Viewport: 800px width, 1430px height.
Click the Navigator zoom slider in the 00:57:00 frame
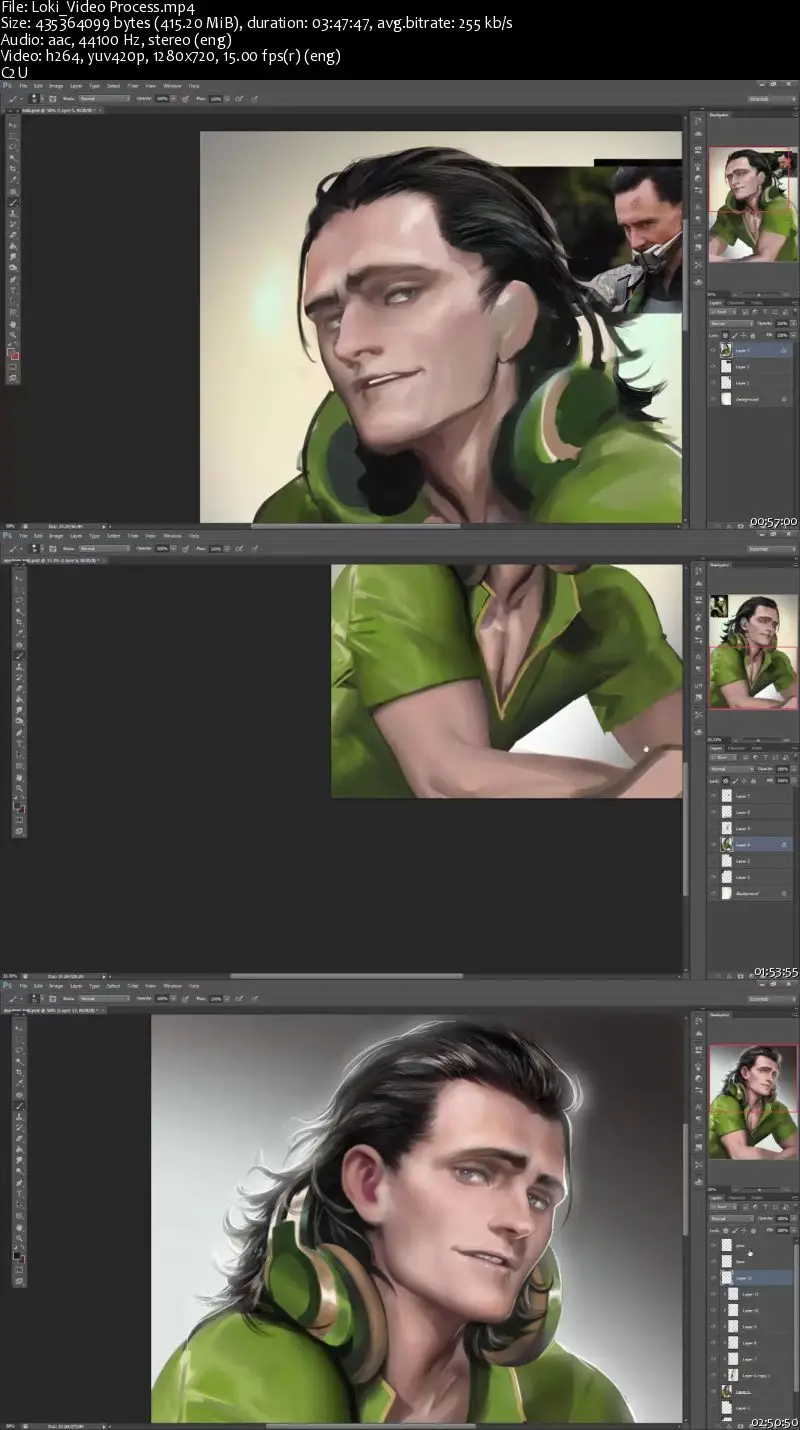pos(759,295)
